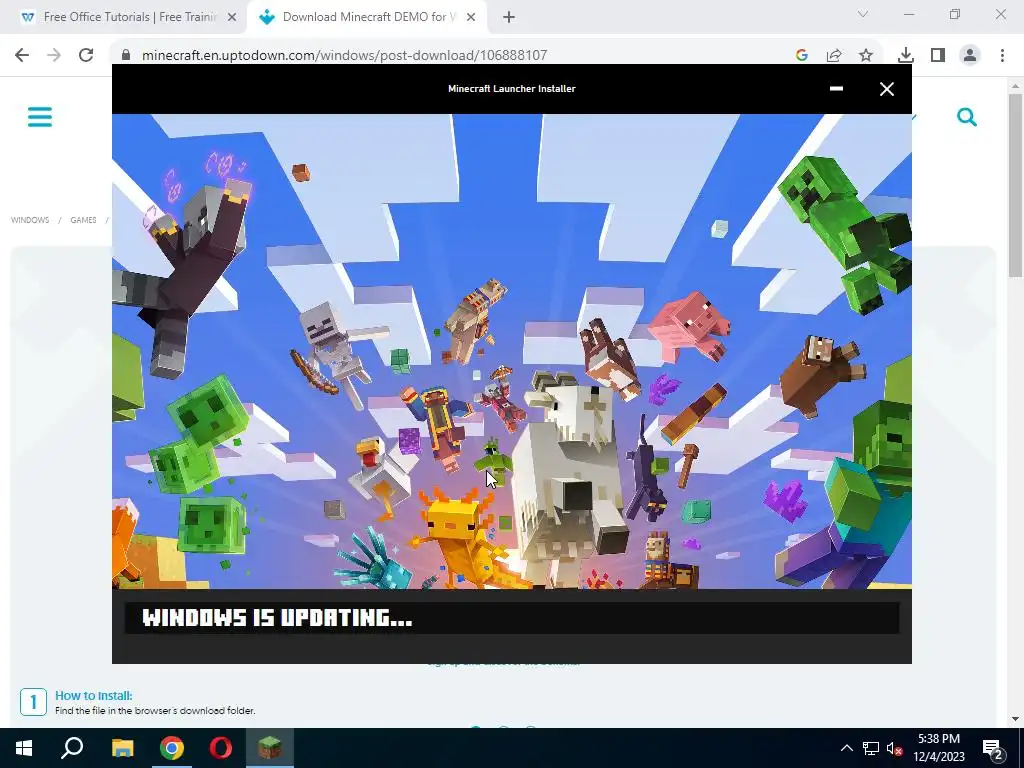
Task: Click the Windows is updating status bar
Action: tap(511, 617)
